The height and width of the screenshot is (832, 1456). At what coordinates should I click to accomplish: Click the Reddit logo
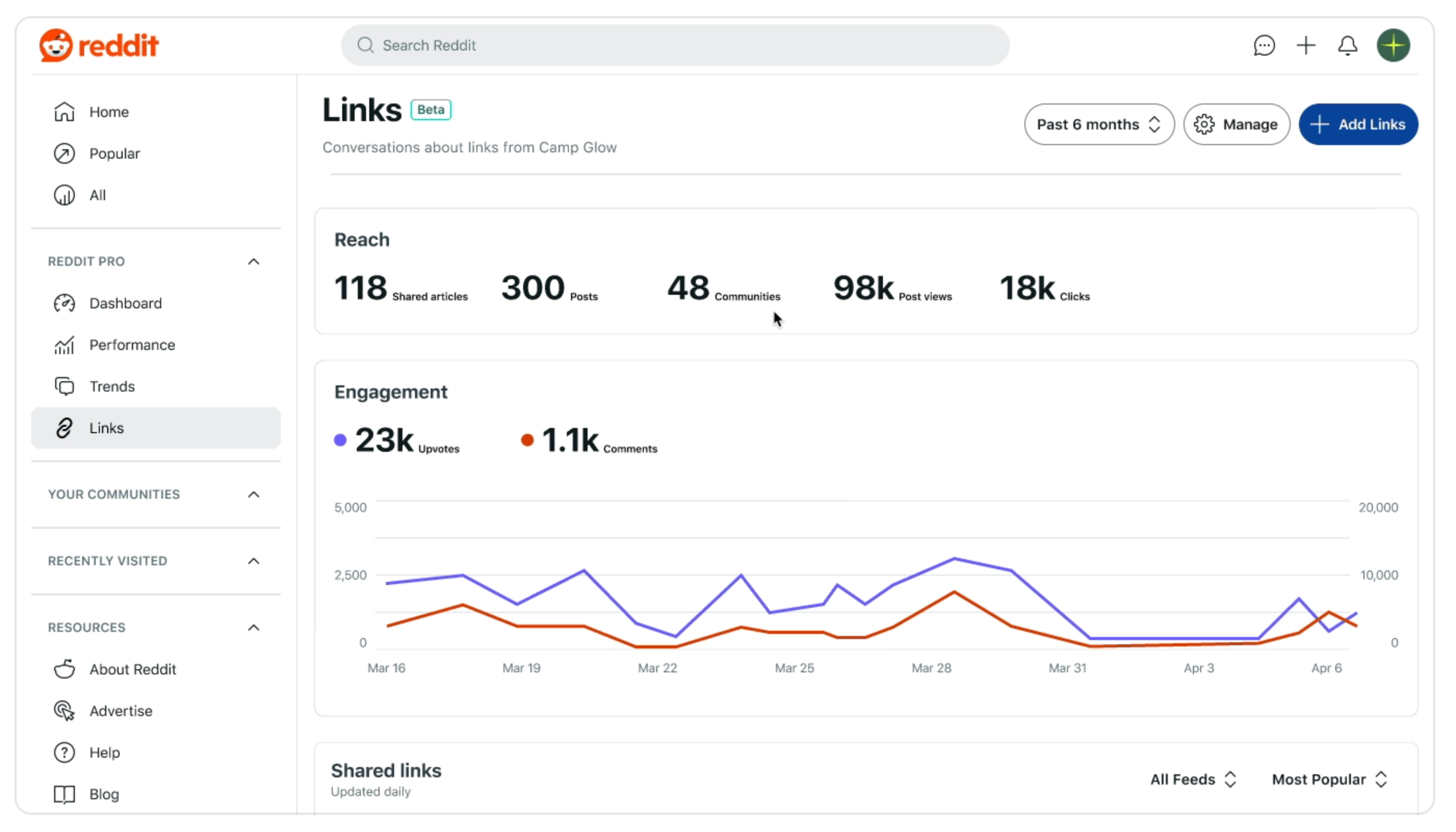pyautogui.click(x=98, y=45)
